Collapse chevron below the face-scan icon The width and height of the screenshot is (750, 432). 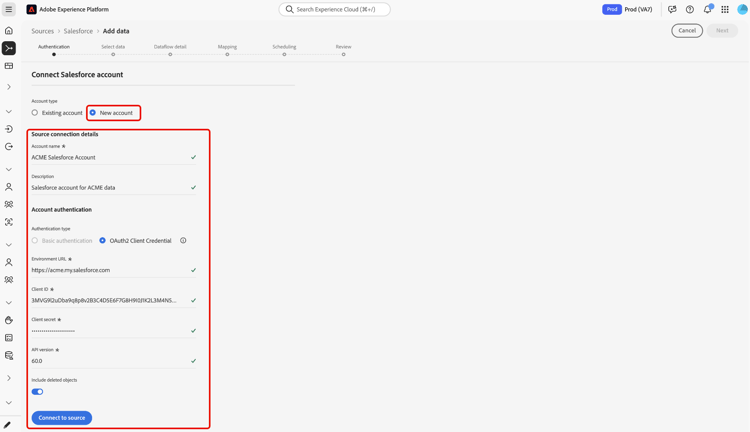[9, 245]
